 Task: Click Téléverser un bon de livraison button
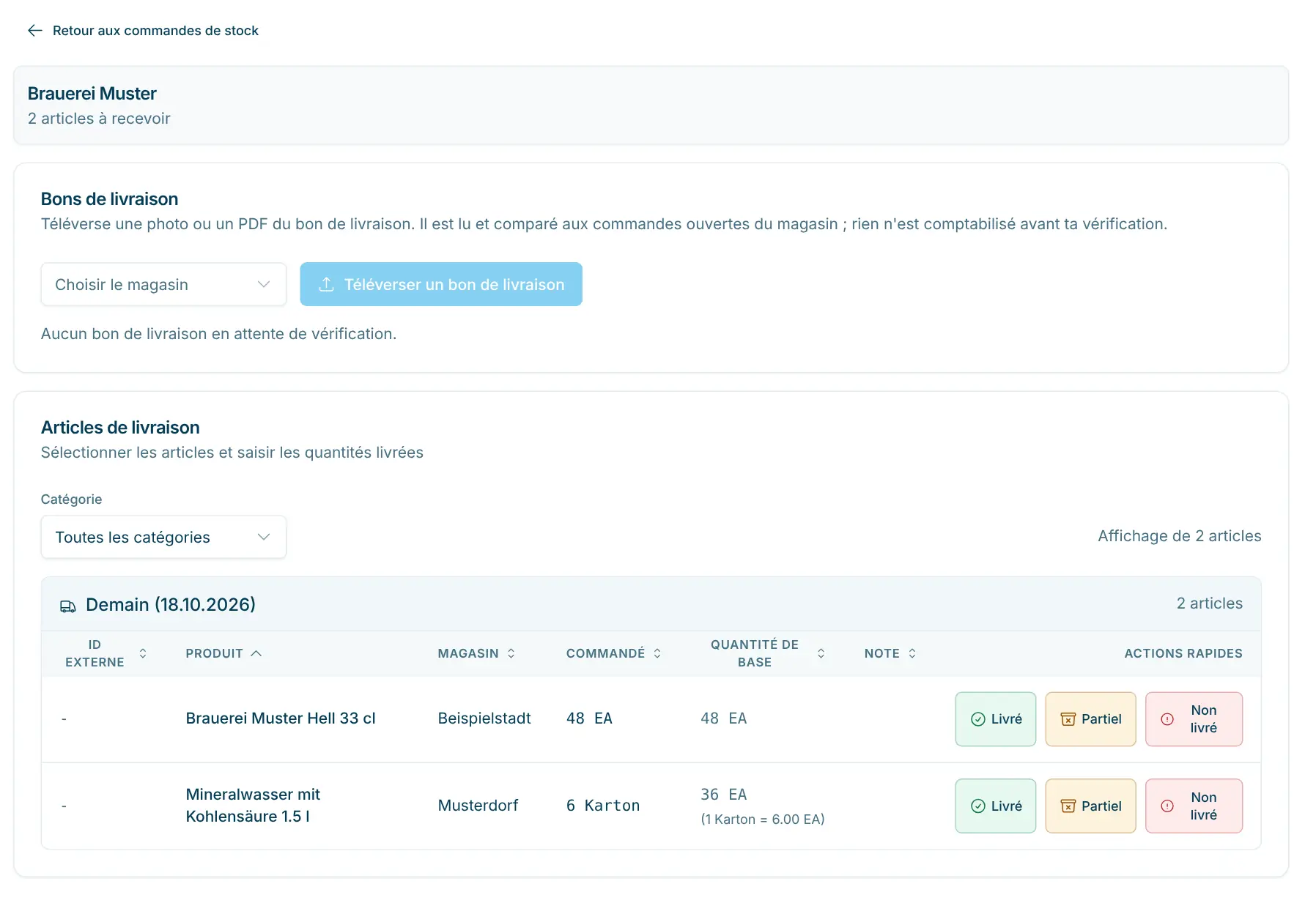(441, 284)
